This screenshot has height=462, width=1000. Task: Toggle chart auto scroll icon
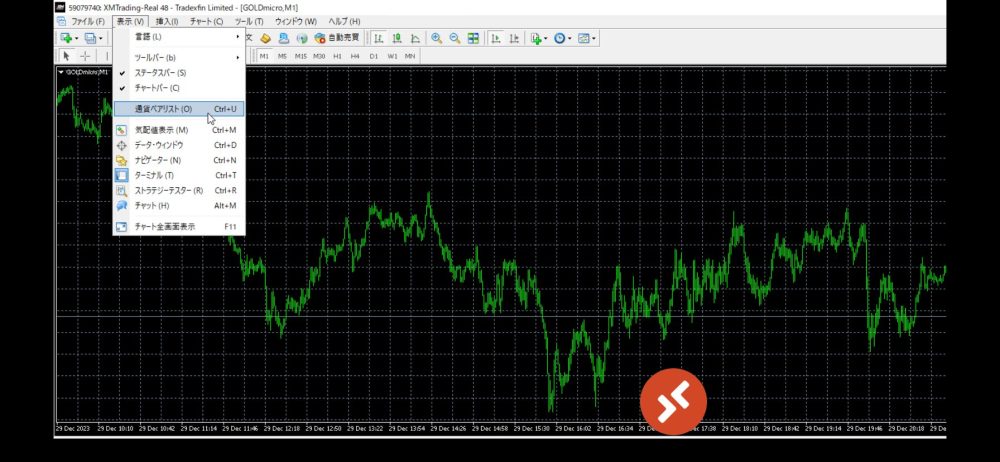(496, 38)
